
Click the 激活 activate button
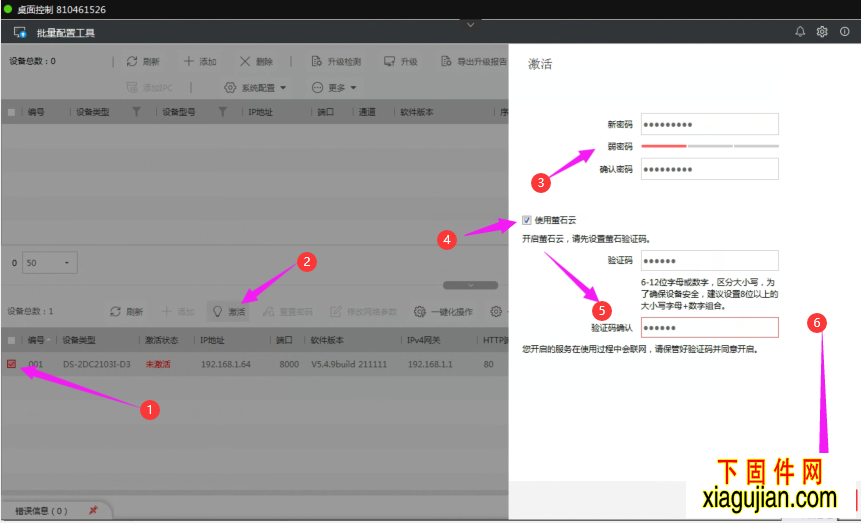pos(229,312)
